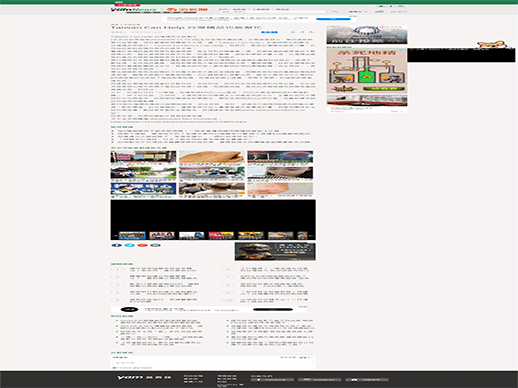Click the blue button beside article date
The image size is (518, 388).
pyautogui.click(x=269, y=32)
